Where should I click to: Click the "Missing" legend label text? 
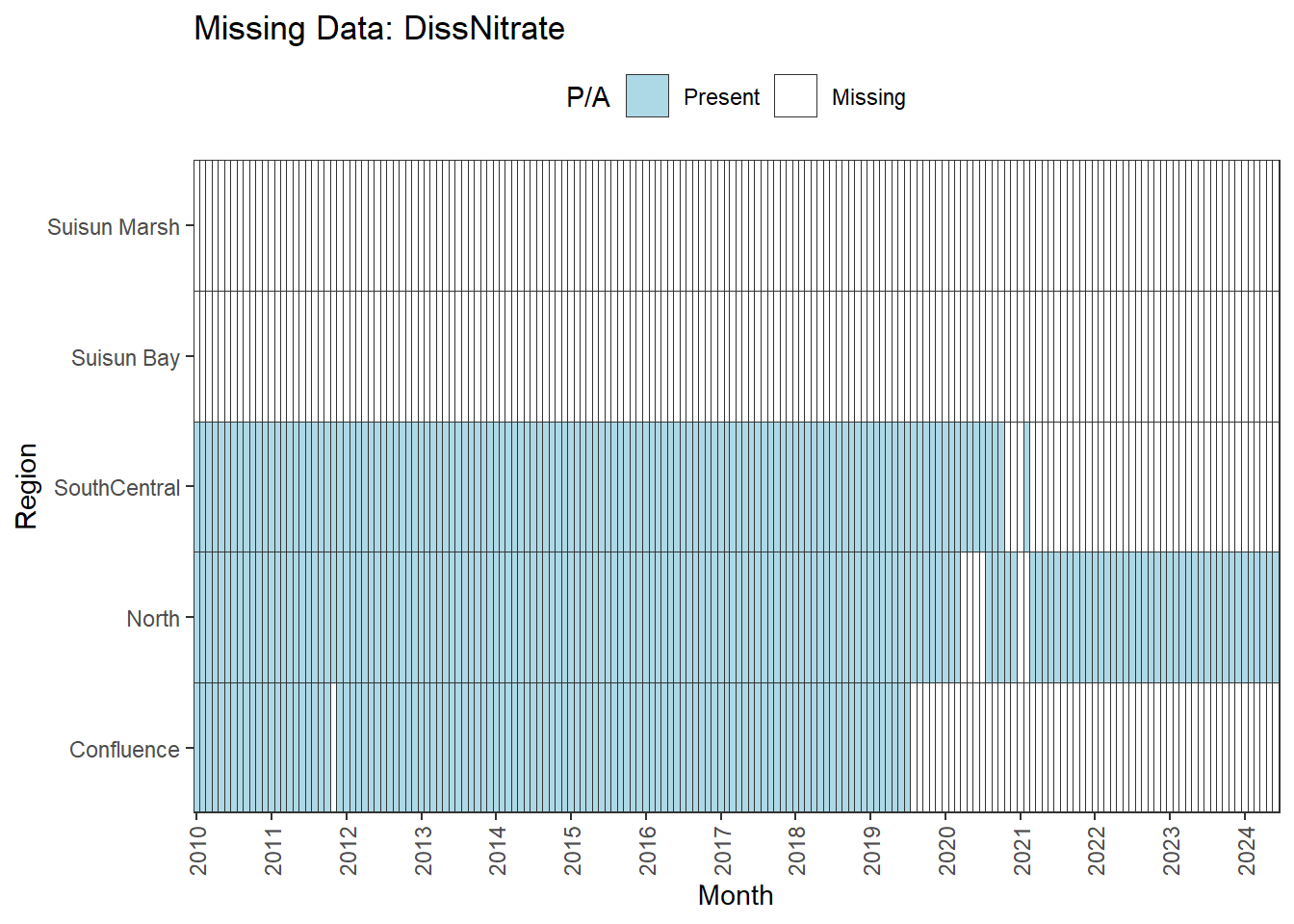click(x=868, y=97)
